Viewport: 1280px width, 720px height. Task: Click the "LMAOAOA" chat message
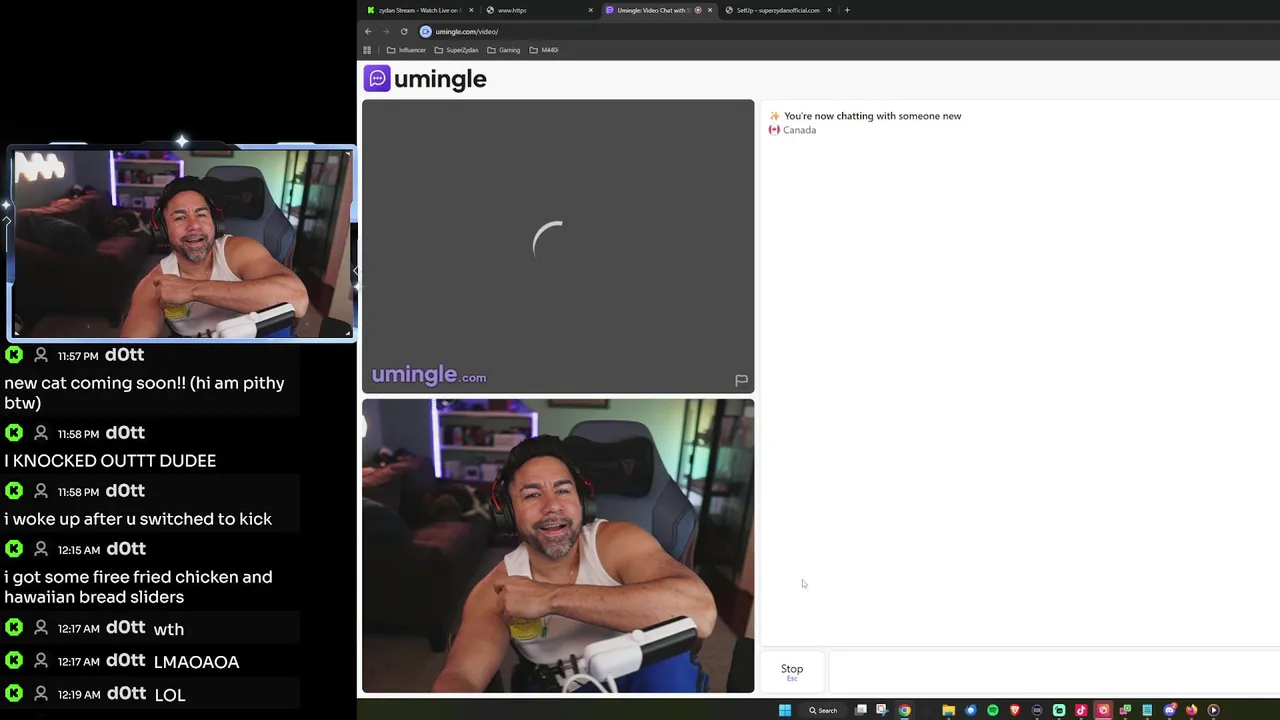[x=196, y=662]
